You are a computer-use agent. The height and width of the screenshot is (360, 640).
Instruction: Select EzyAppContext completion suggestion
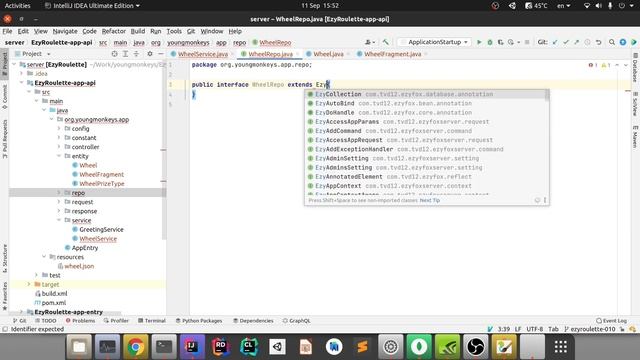pyautogui.click(x=424, y=186)
